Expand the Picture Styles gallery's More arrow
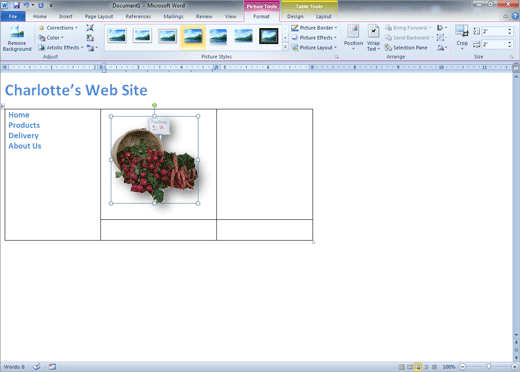The image size is (520, 372). pos(285,47)
